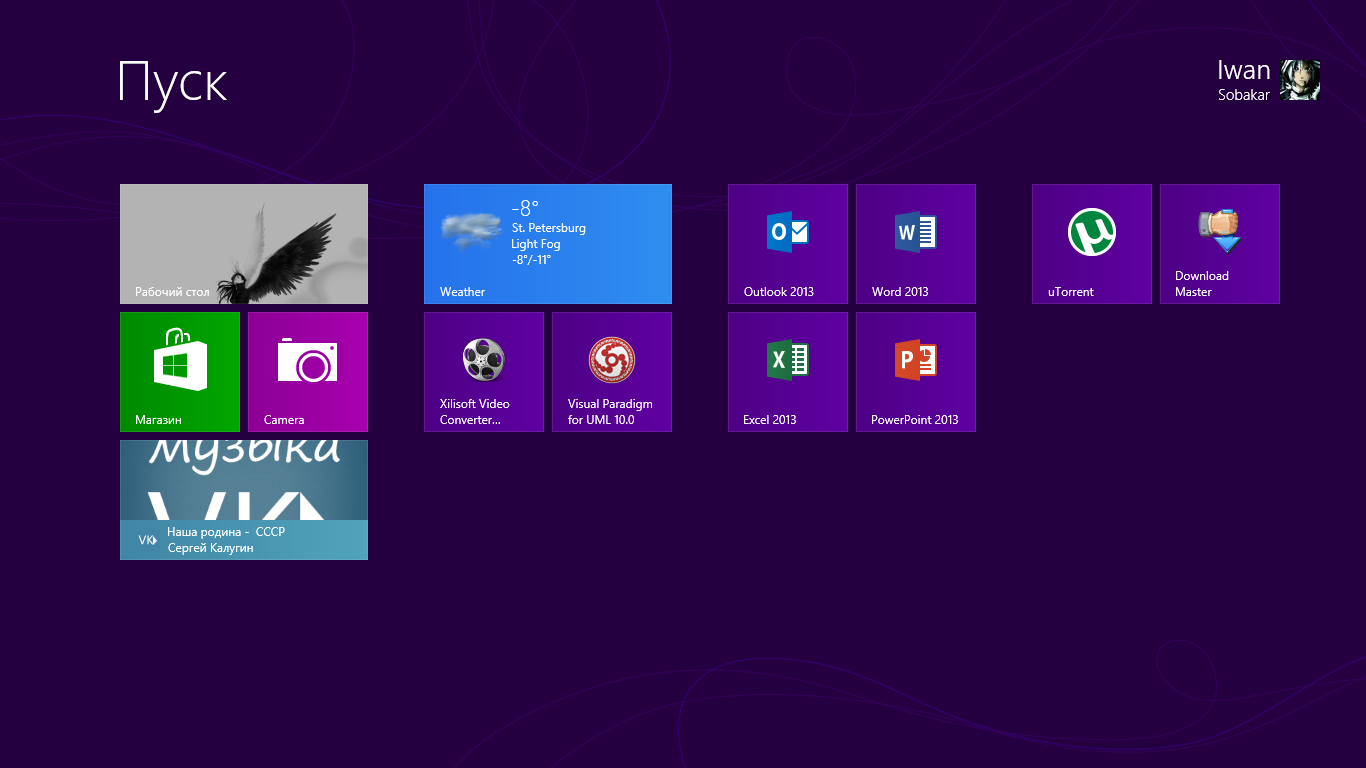Open the Weather tile for St. Petersburg

pyautogui.click(x=548, y=244)
